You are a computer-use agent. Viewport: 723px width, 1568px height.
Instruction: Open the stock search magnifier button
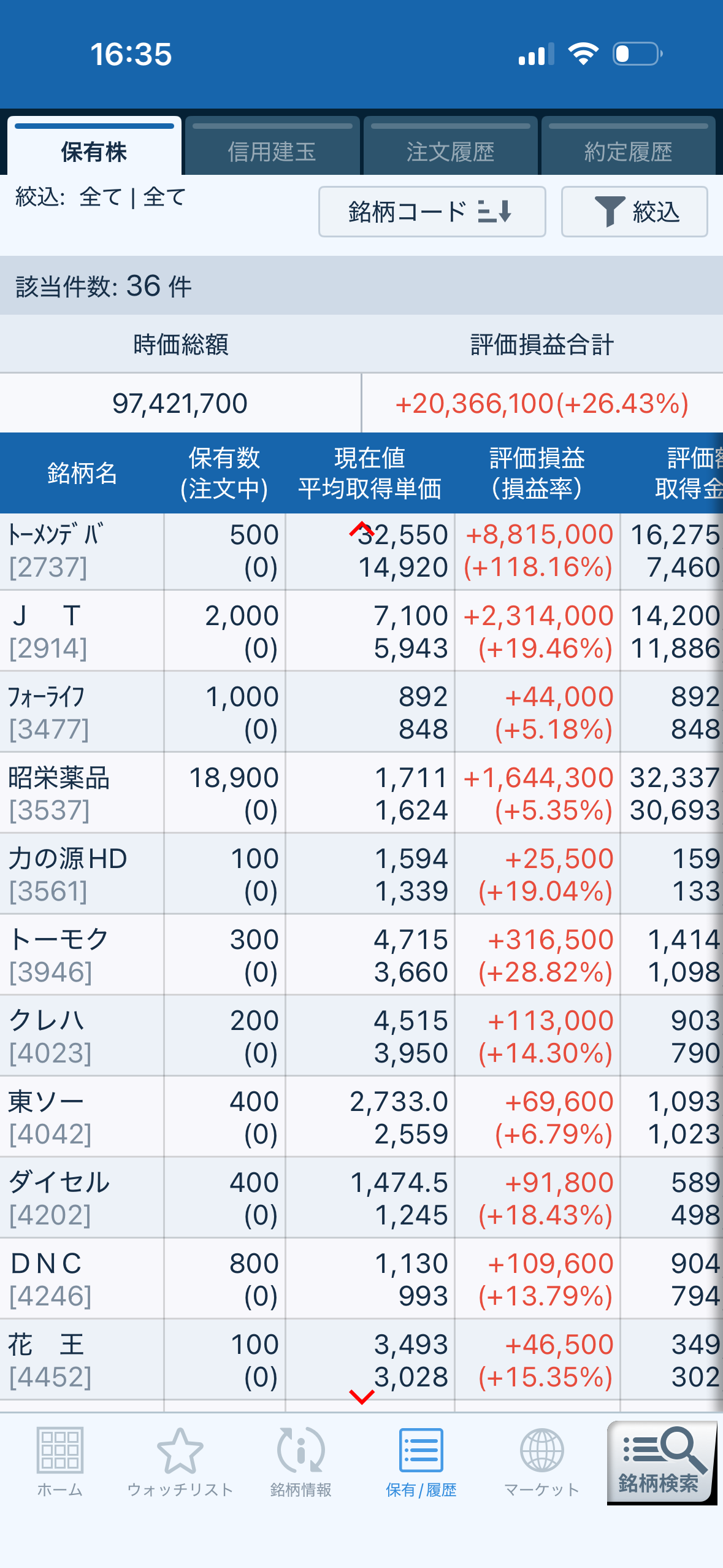point(662,1462)
